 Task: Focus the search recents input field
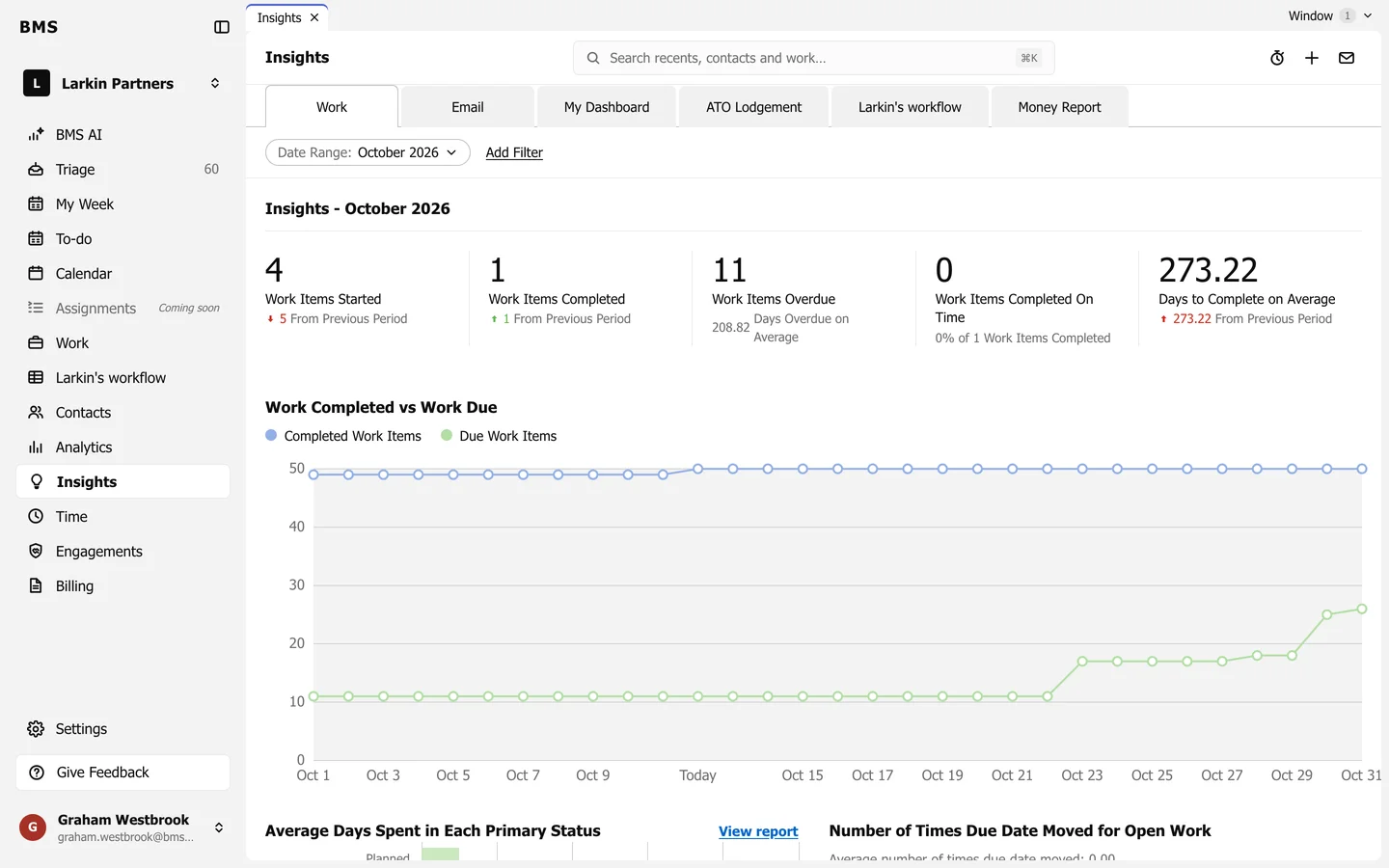point(814,58)
